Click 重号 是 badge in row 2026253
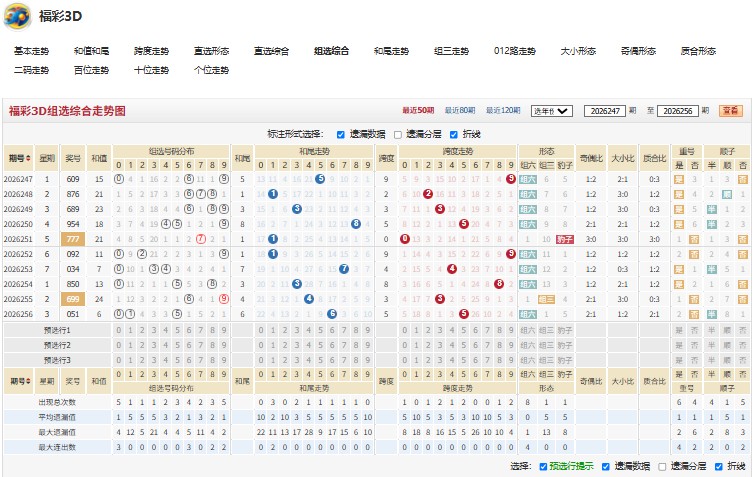The width and height of the screenshot is (753, 477). click(679, 269)
